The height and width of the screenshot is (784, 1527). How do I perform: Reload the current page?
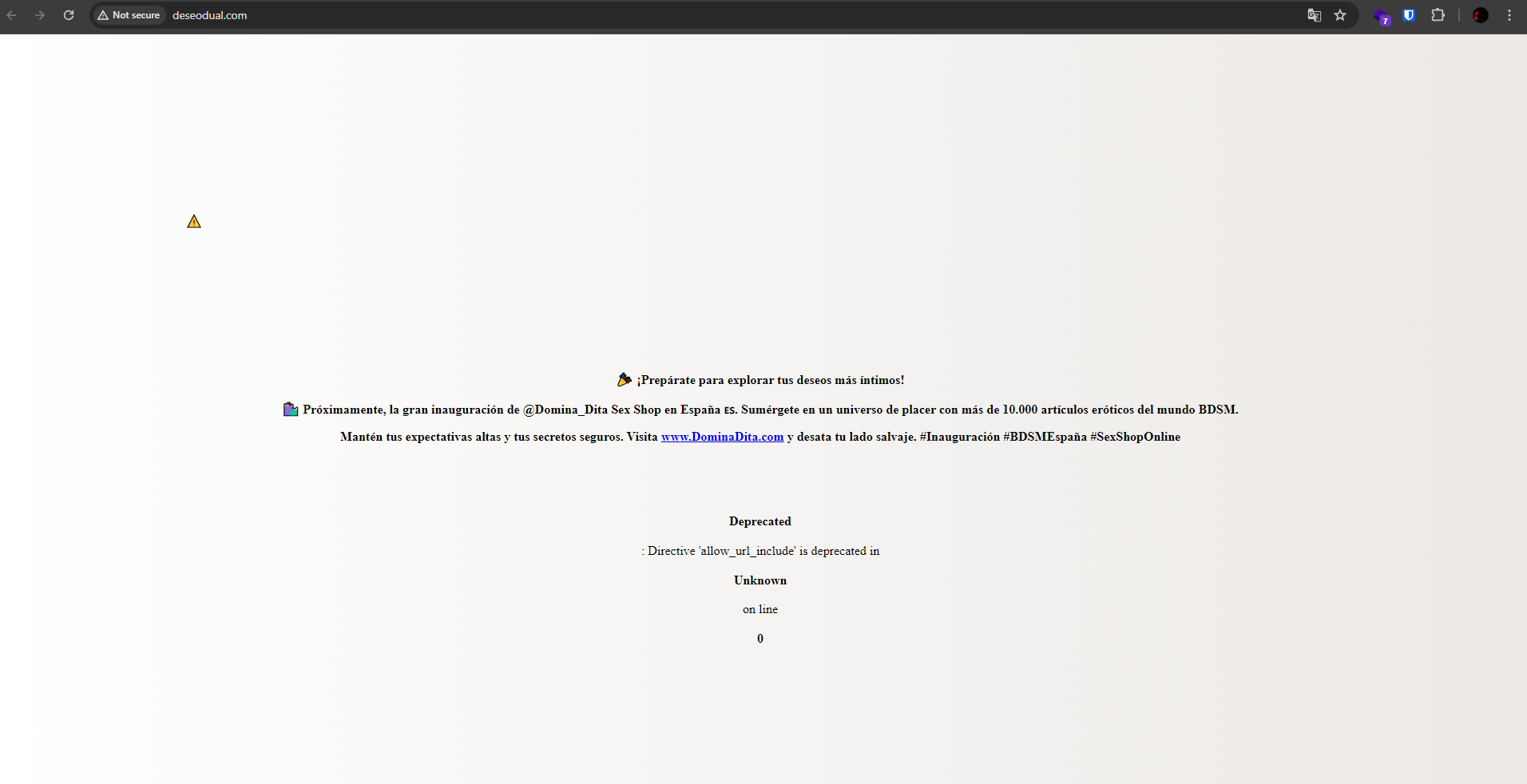coord(69,15)
